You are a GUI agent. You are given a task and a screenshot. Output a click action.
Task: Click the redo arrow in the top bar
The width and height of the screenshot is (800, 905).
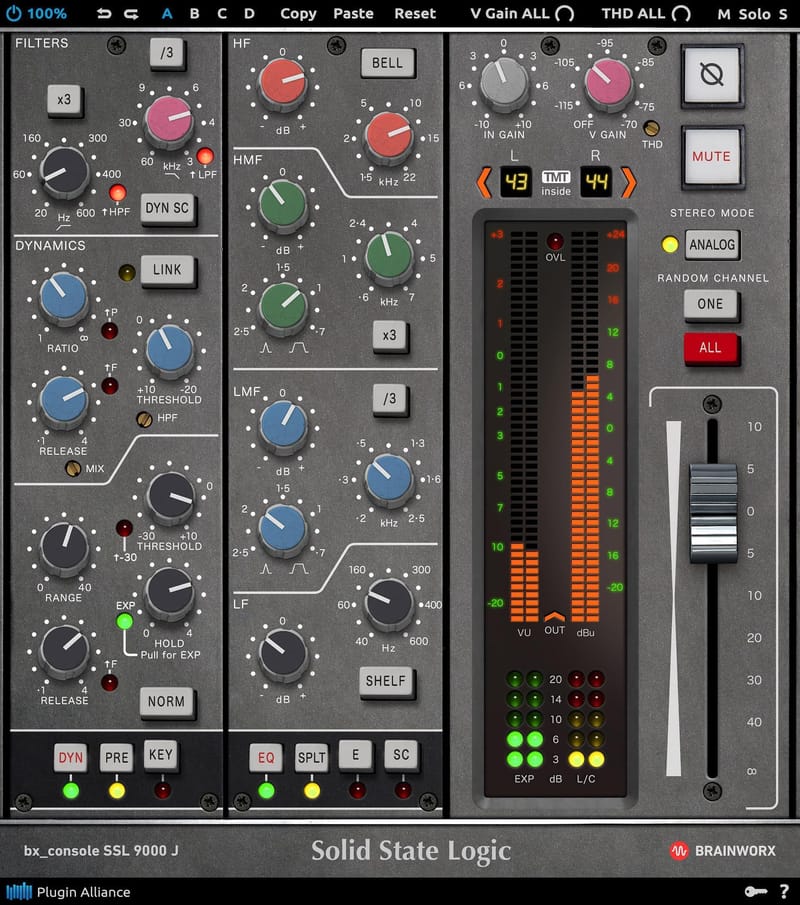[132, 14]
